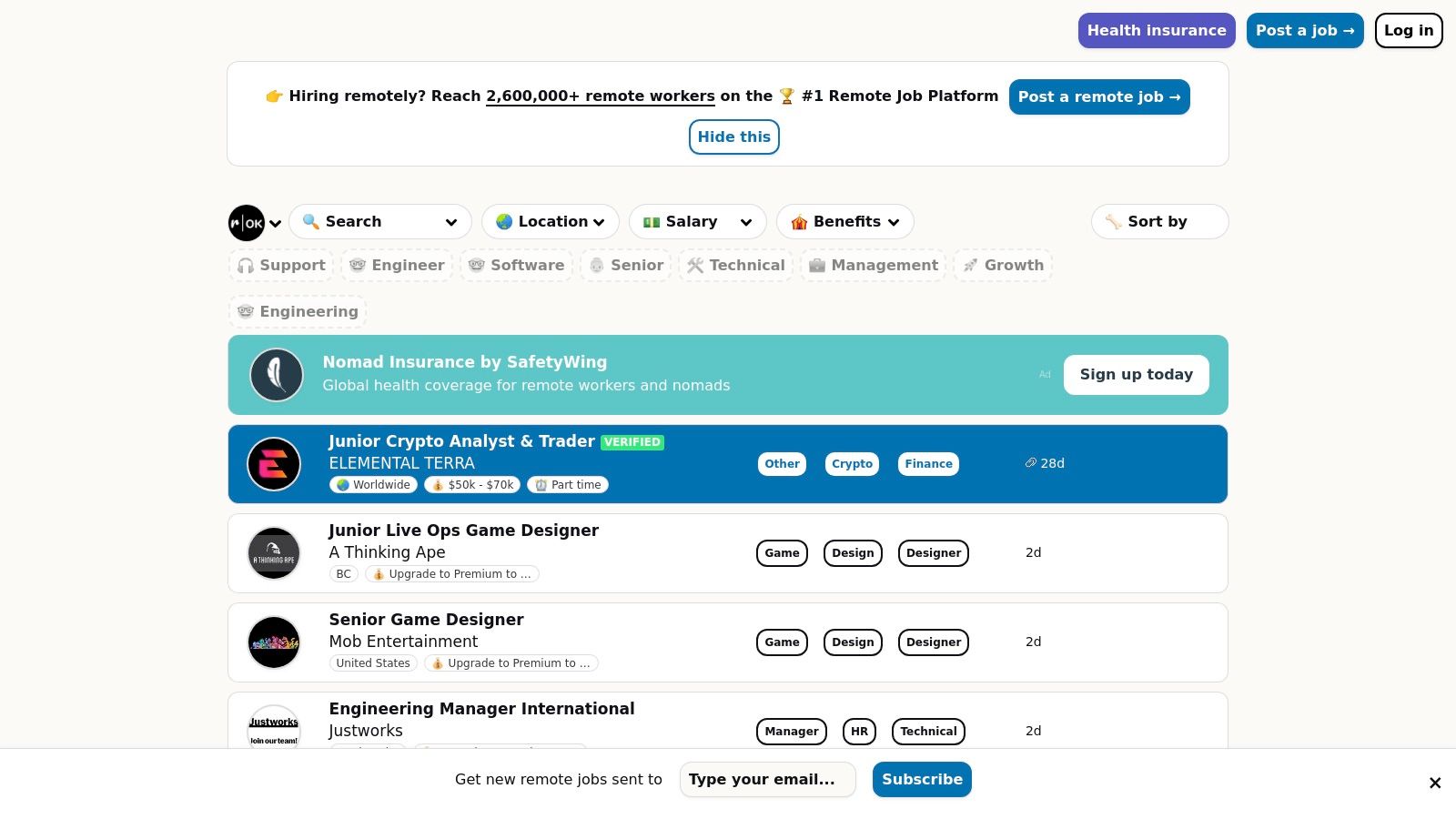Viewport: 1456px width, 819px height.
Task: Open the Sort by menu
Action: point(1159,222)
